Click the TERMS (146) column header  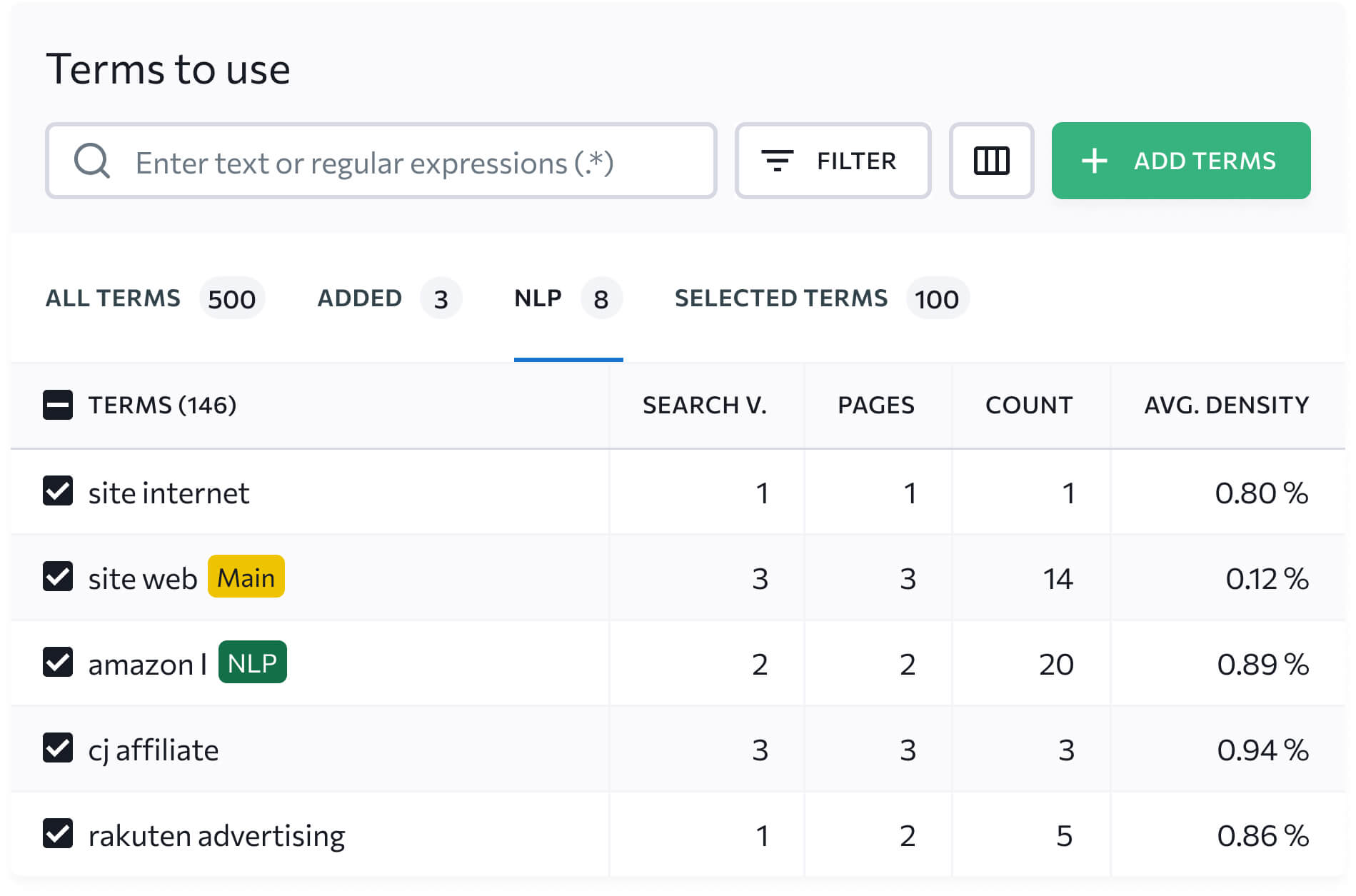tap(163, 406)
